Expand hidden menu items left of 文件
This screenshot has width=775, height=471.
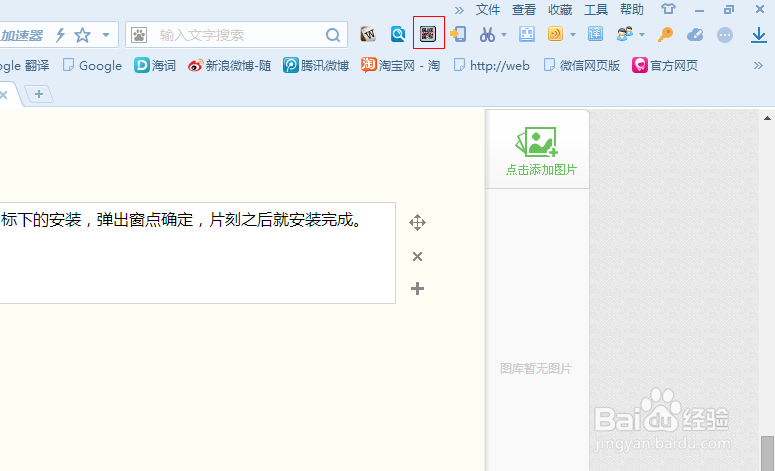pyautogui.click(x=459, y=10)
